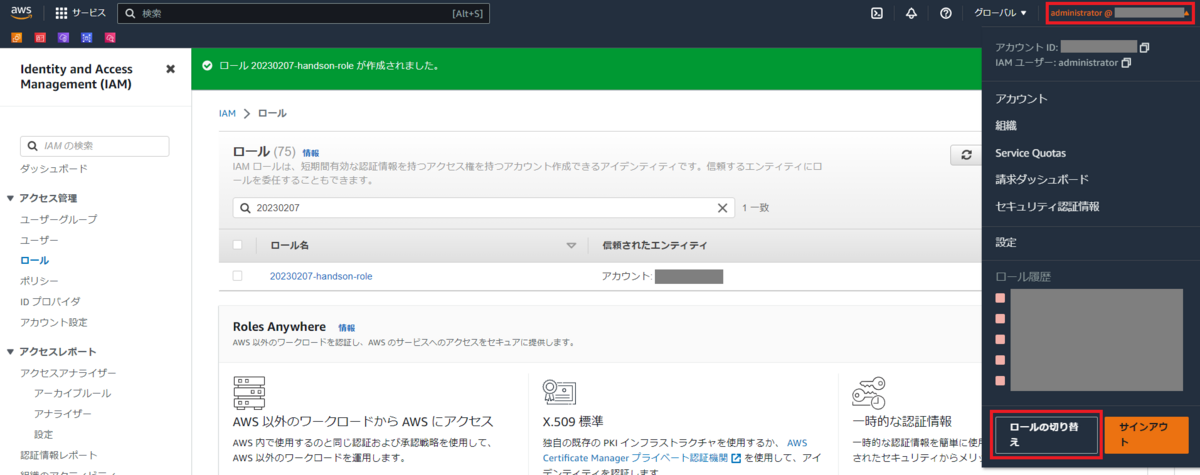1200x475 pixels.
Task: Click the orange favorite service icon
Action: (x=16, y=37)
